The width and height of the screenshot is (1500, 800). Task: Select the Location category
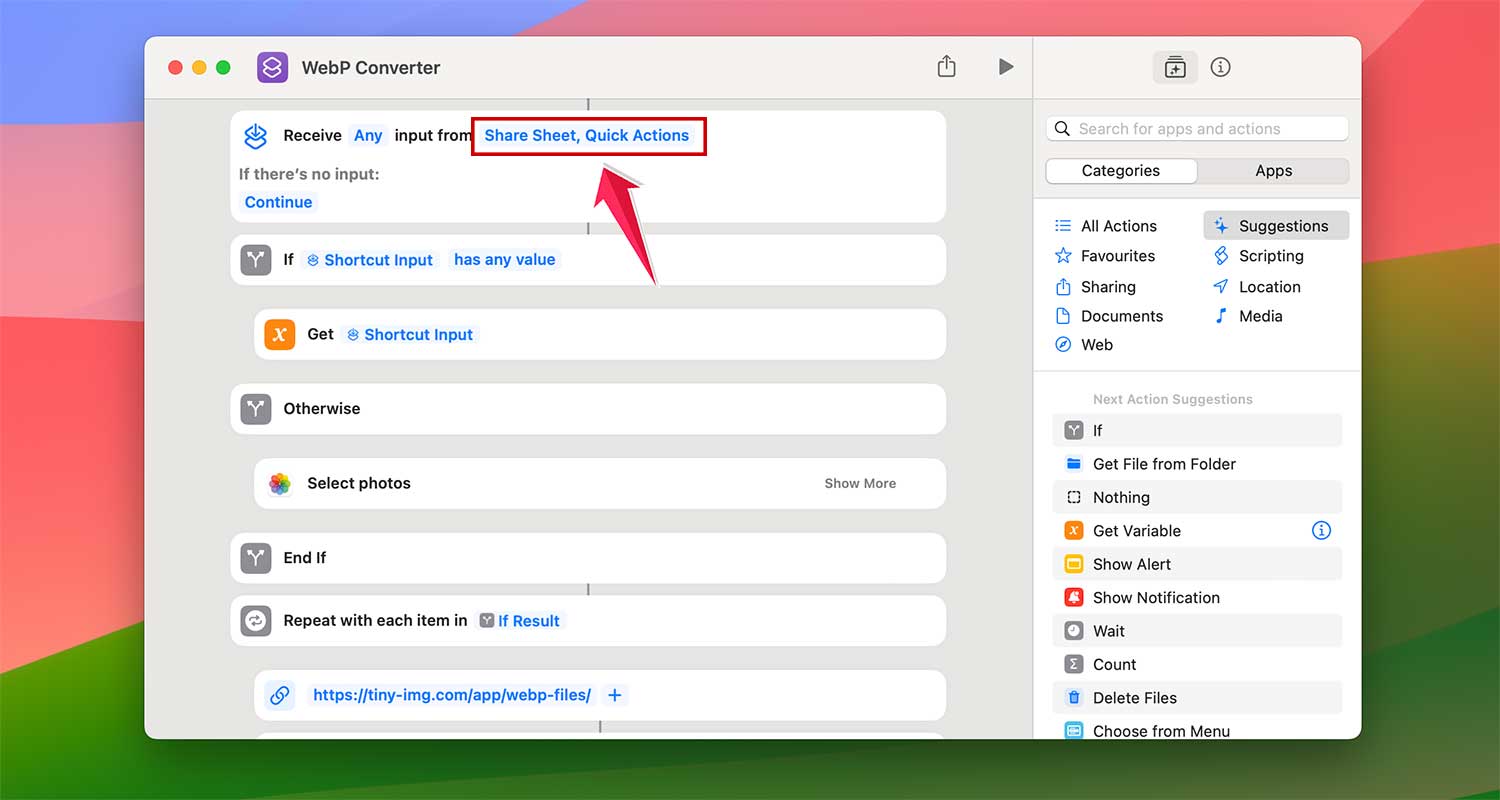pos(1265,287)
